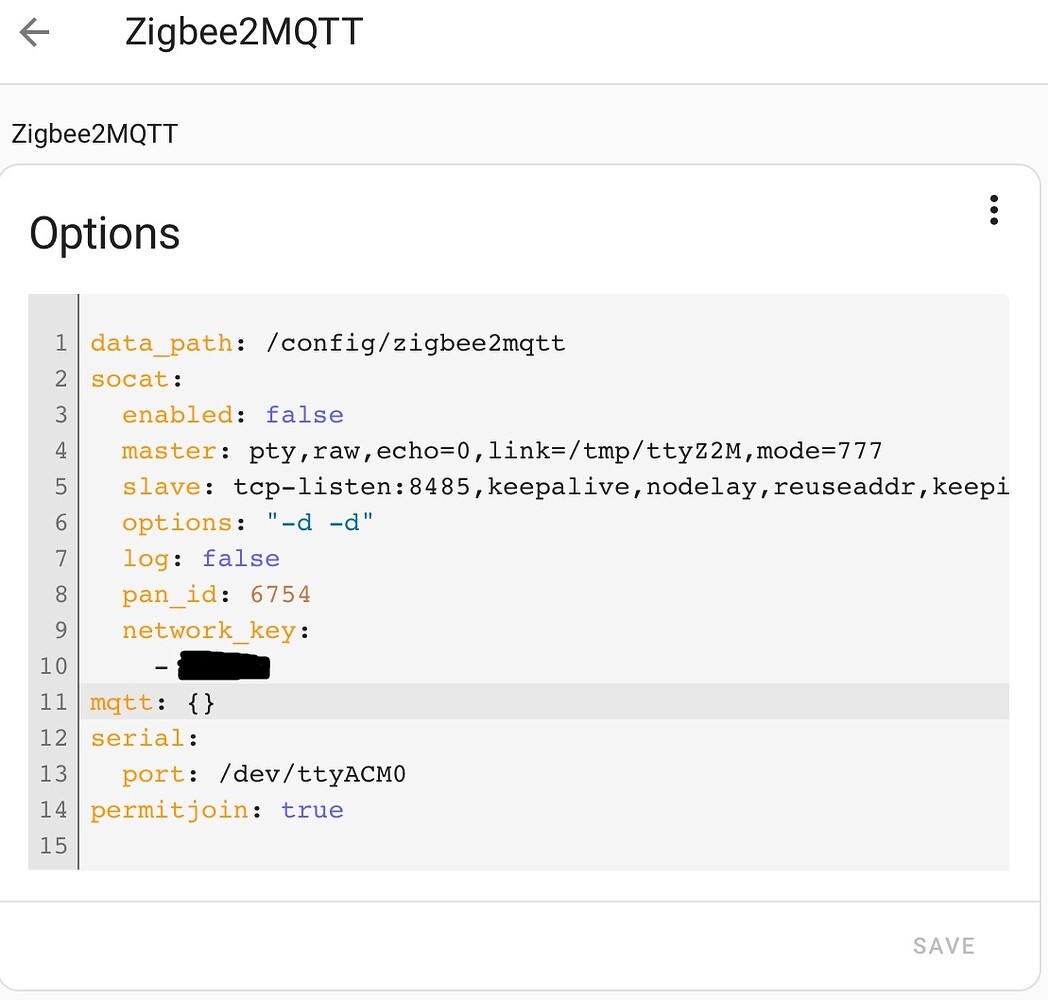The image size is (1048, 1000).
Task: Click the redacted network key entry
Action: pyautogui.click(x=223, y=666)
